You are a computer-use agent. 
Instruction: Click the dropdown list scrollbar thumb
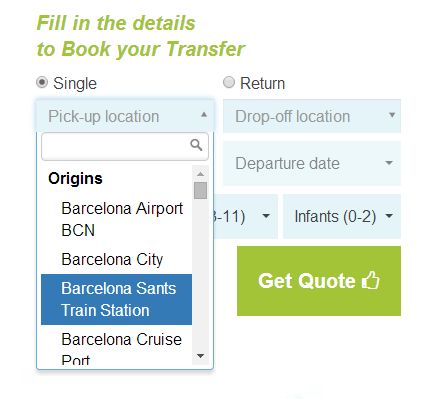coord(200,190)
